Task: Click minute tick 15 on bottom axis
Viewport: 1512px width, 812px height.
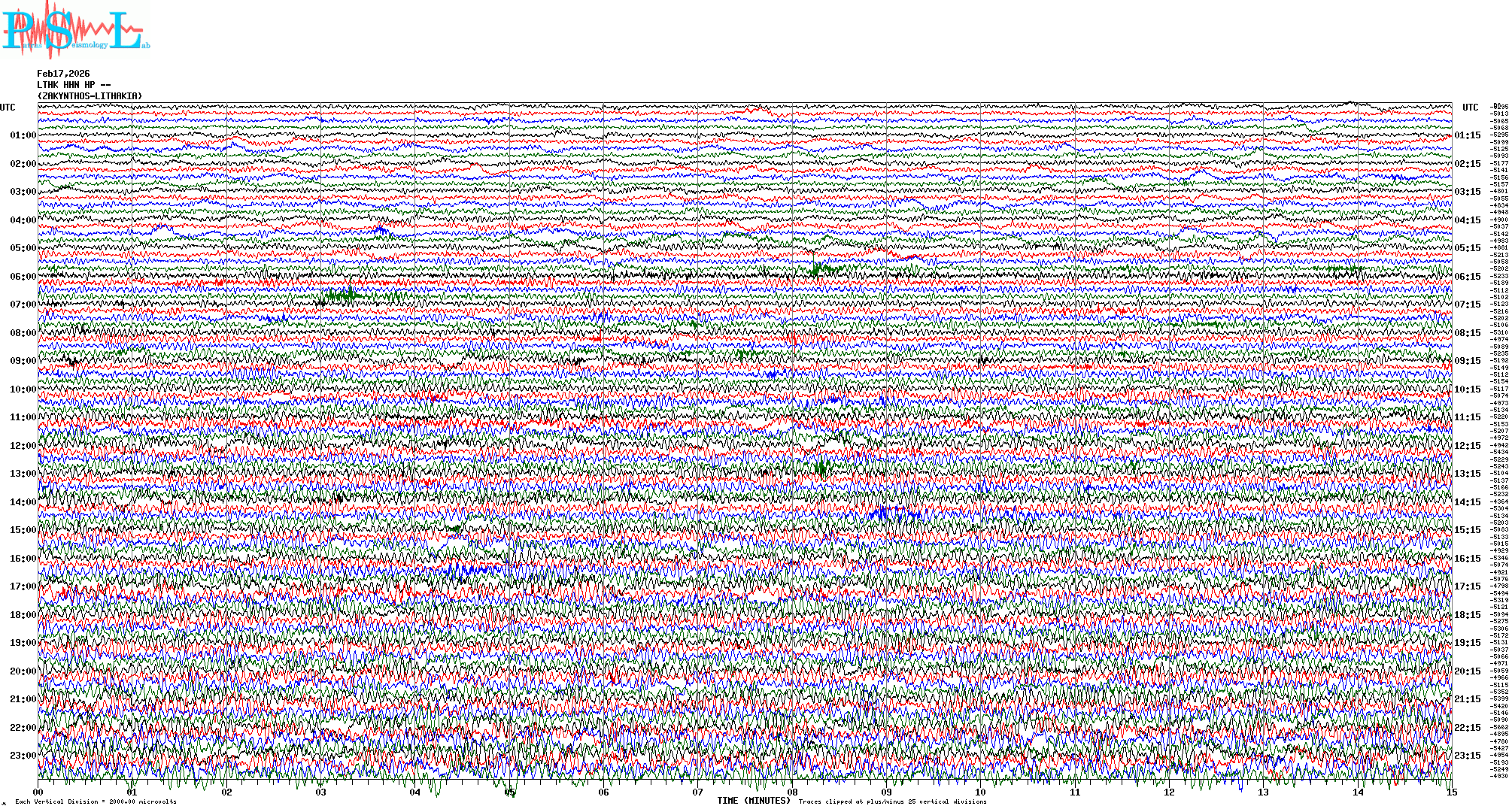Action: click(1451, 792)
